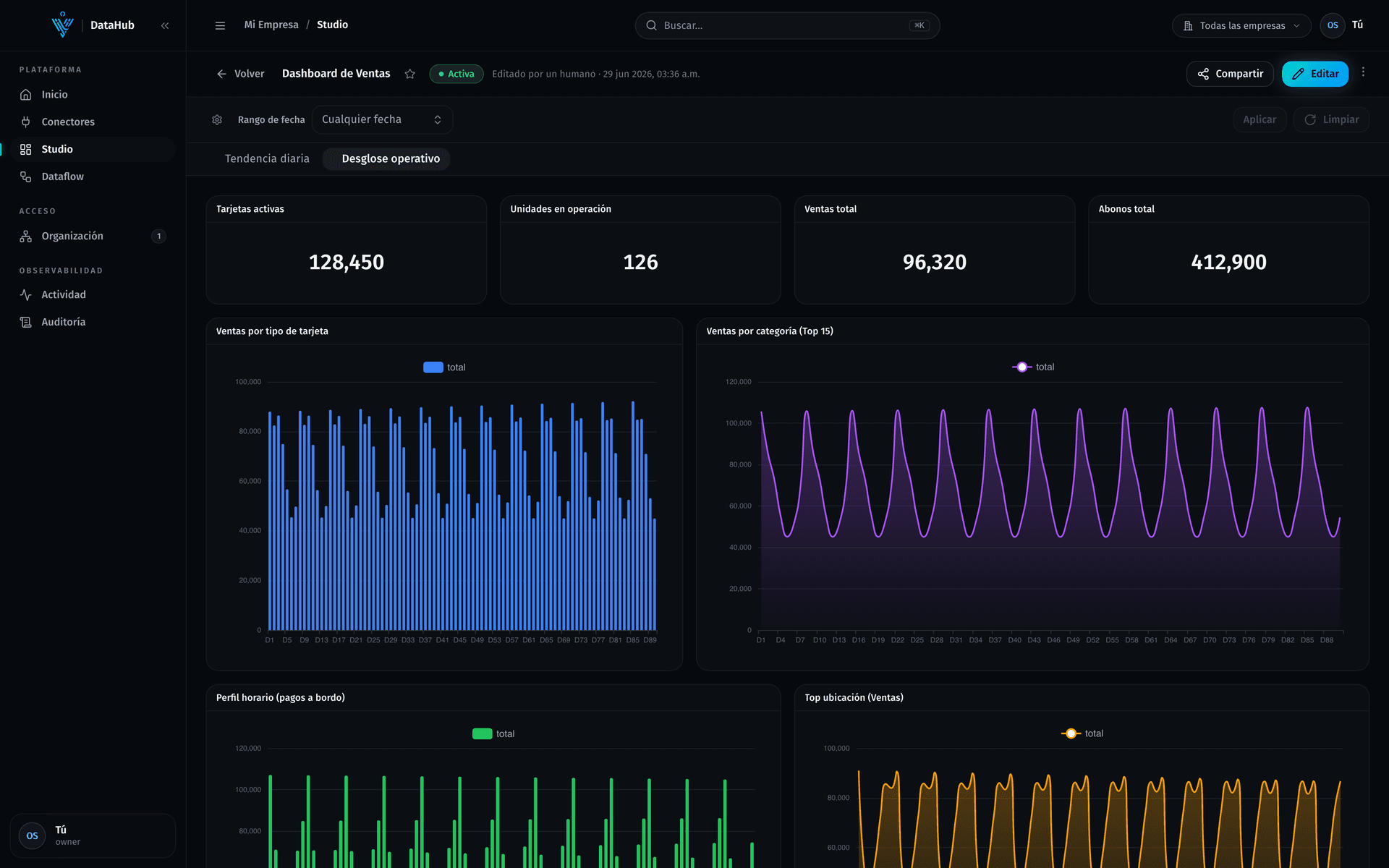The width and height of the screenshot is (1389, 868).
Task: Click the filter settings gear icon
Action: click(x=217, y=120)
